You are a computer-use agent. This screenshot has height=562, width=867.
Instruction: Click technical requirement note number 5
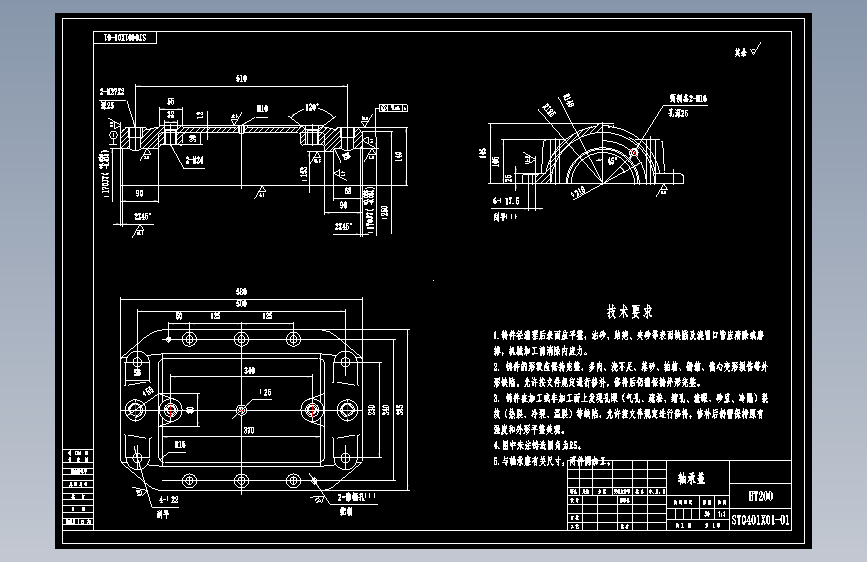552,461
